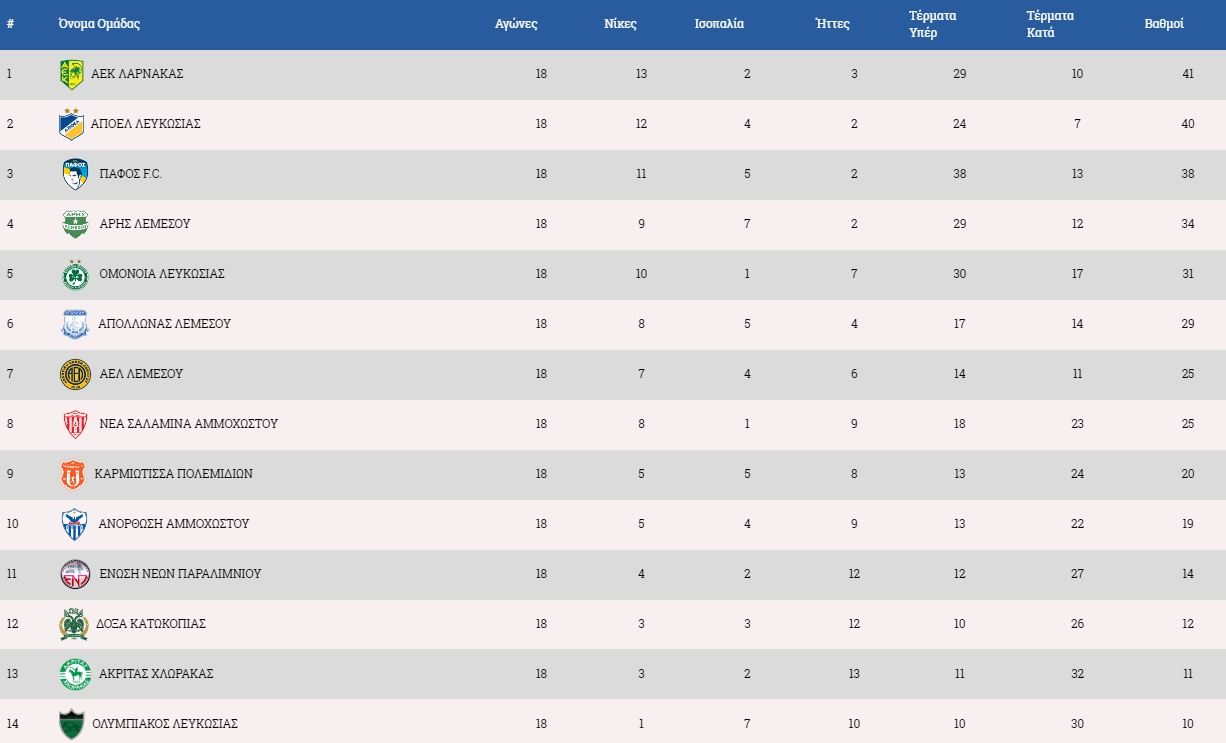Sort by the Νίκες column header
Image resolution: width=1226 pixels, height=743 pixels.
point(620,24)
